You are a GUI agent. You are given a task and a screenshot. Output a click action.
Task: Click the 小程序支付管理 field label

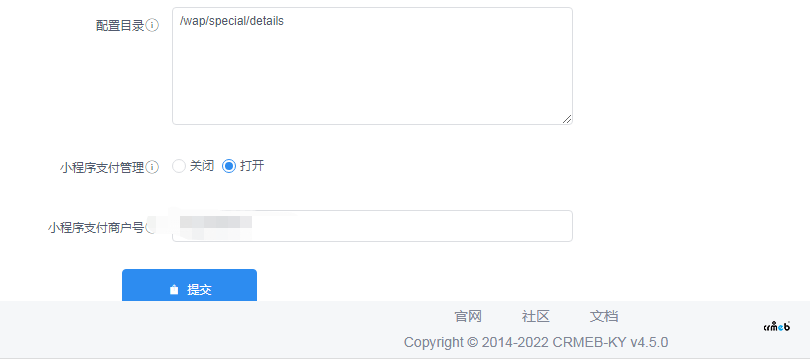[102, 168]
